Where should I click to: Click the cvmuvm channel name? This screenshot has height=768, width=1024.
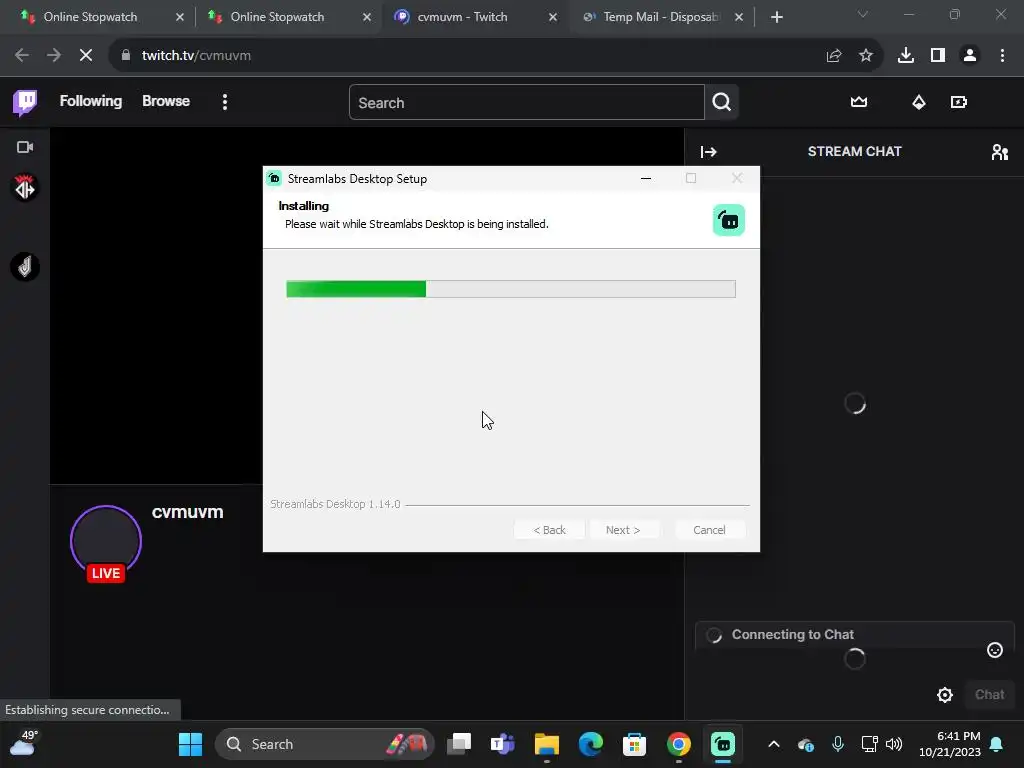tap(187, 512)
